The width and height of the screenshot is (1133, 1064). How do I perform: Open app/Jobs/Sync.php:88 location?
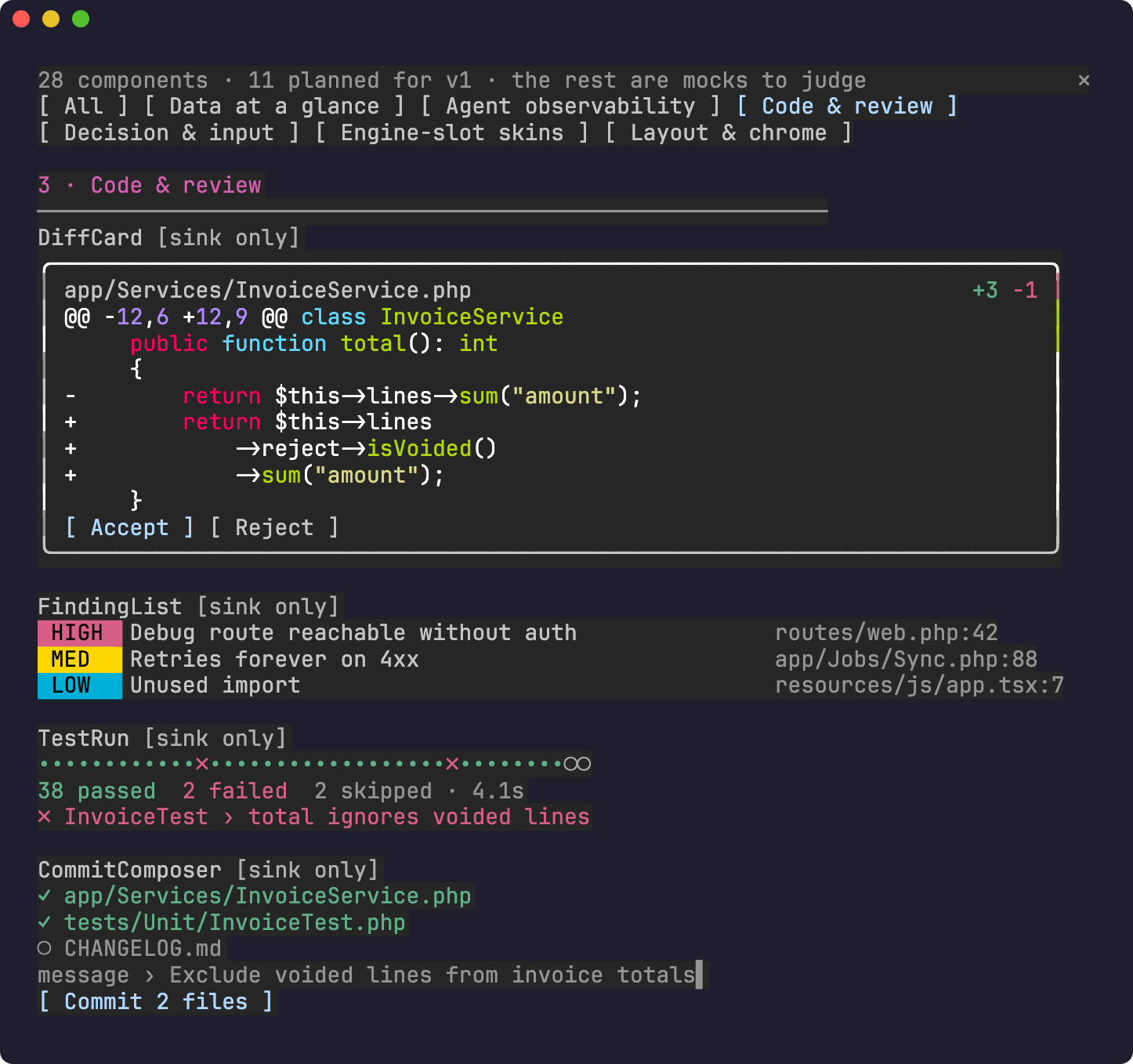pos(906,659)
